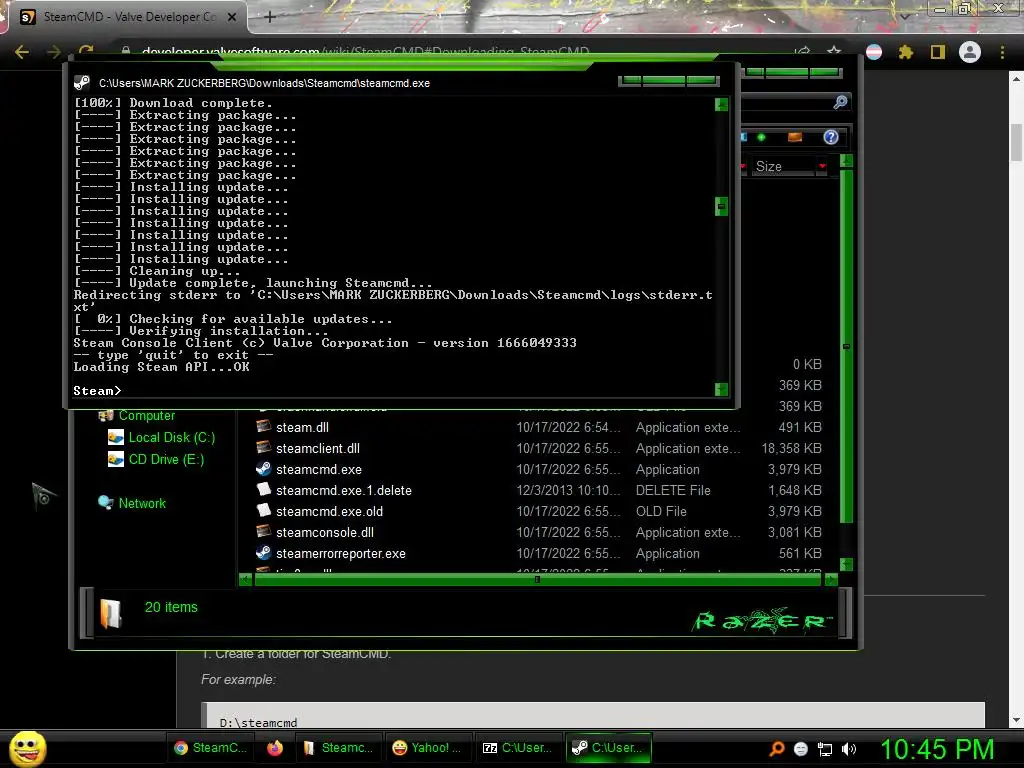Open the 7-Zip C:\User... taskbar item

(517, 748)
